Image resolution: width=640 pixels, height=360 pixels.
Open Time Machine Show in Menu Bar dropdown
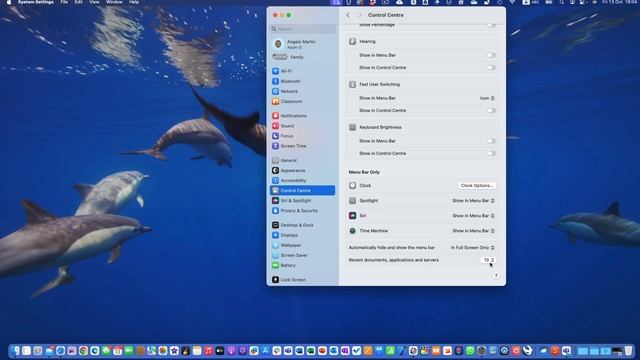pyautogui.click(x=473, y=231)
